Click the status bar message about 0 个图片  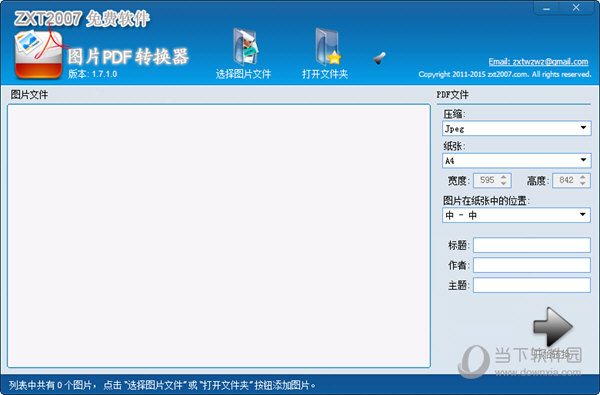pos(162,385)
